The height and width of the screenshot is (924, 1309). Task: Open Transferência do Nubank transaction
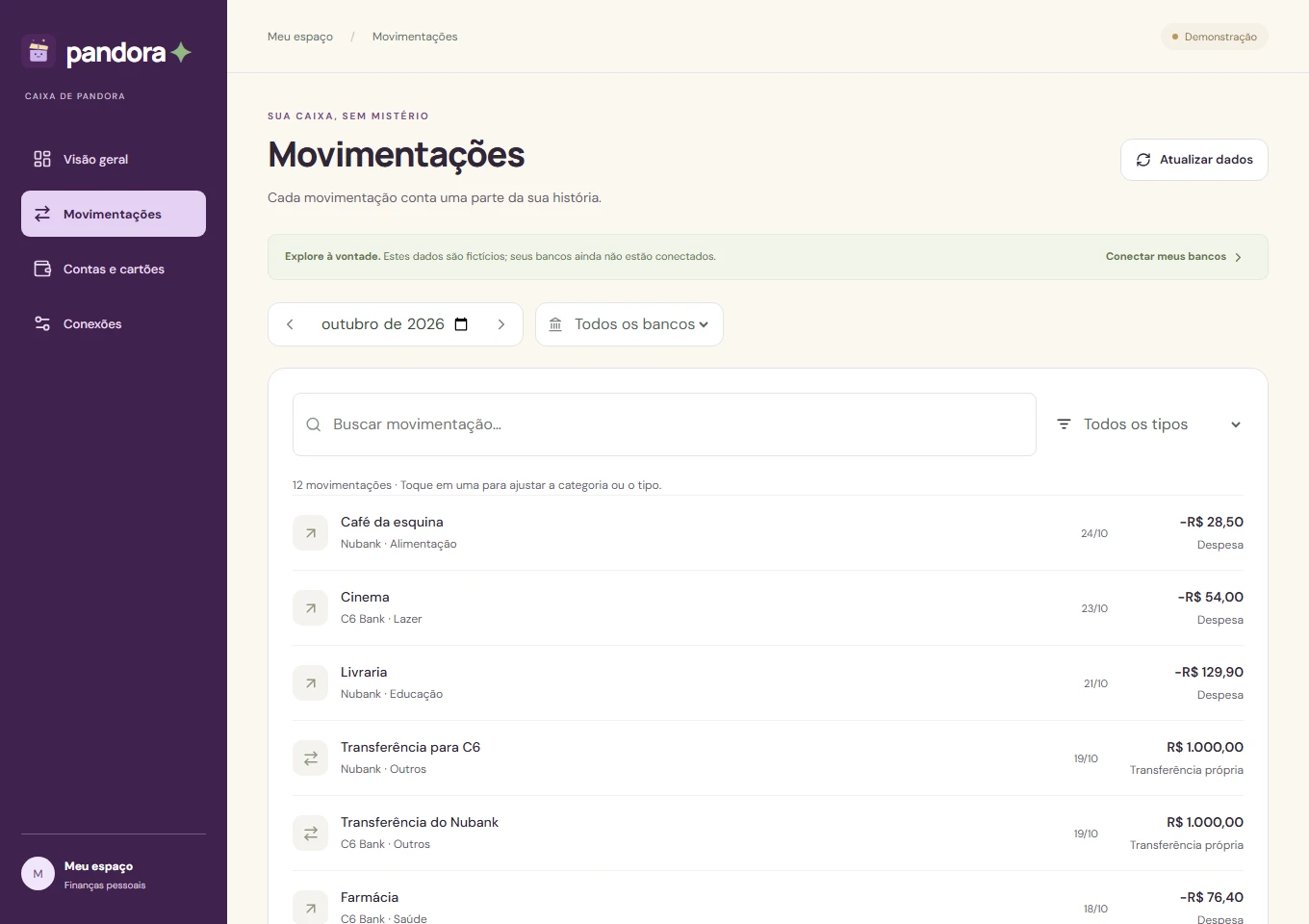768,834
